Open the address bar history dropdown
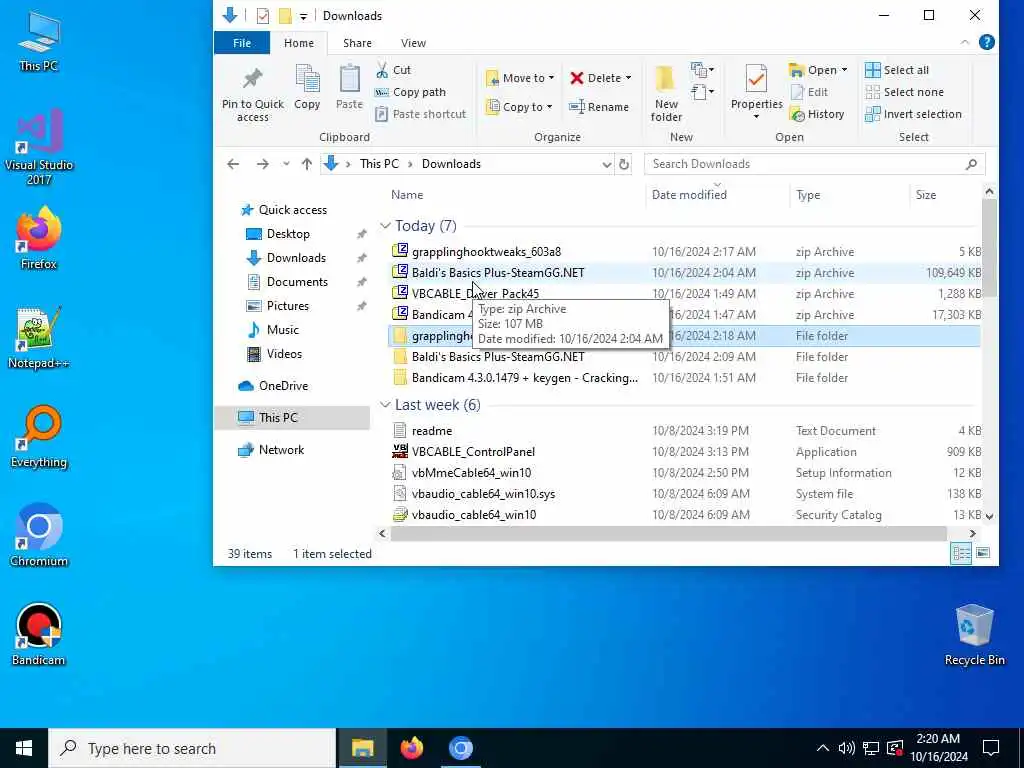The height and width of the screenshot is (768, 1024). (607, 164)
